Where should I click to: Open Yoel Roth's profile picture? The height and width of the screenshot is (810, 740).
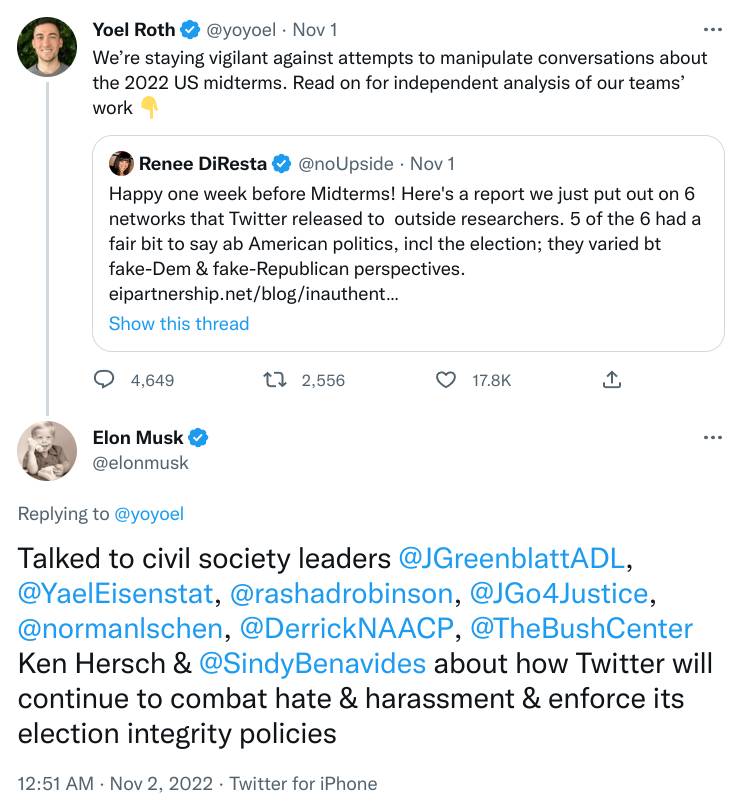(x=47, y=46)
